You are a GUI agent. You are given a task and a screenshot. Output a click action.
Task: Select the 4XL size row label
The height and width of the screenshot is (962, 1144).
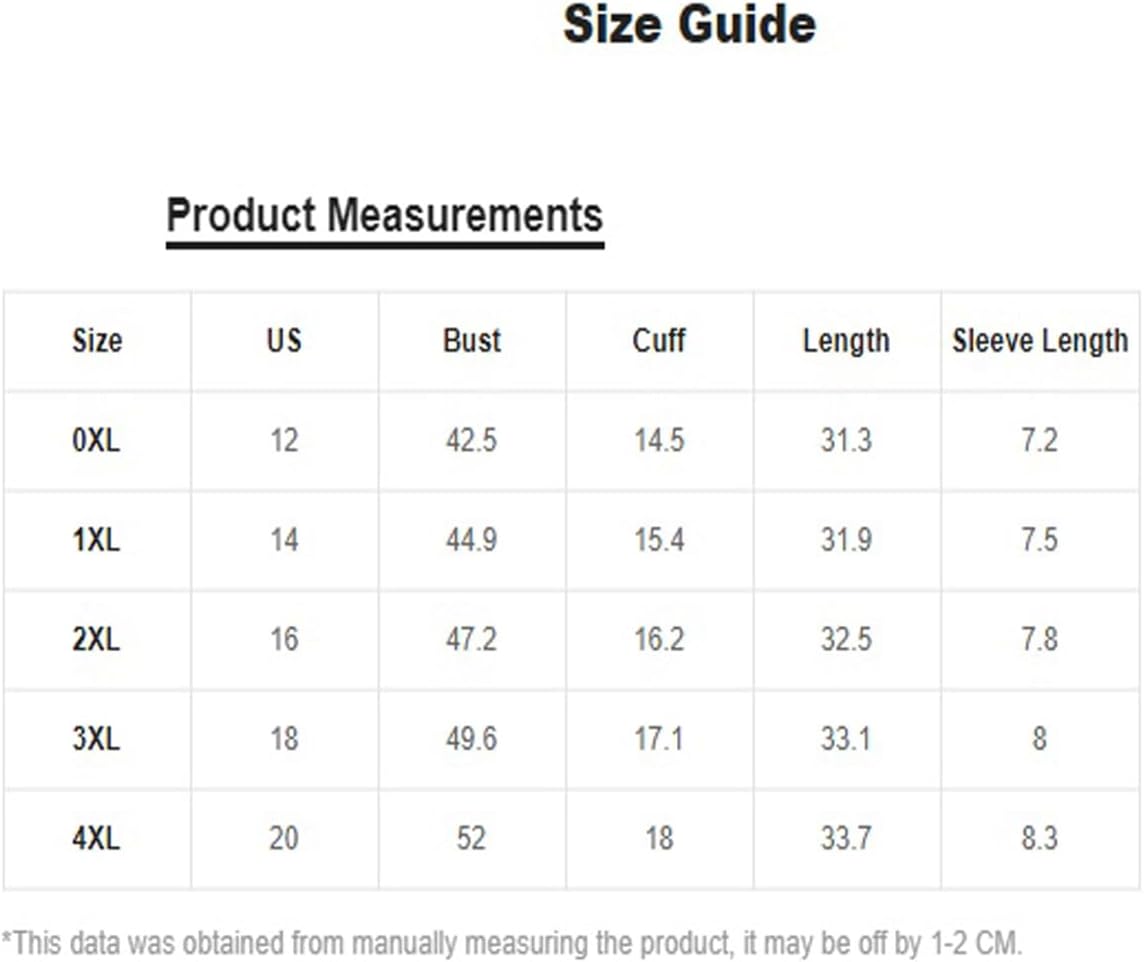[96, 837]
